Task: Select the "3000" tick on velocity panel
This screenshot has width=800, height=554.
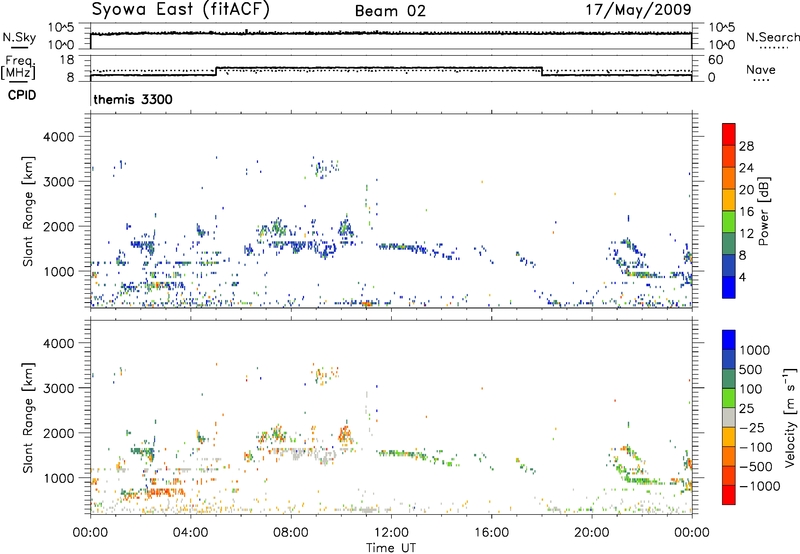Action: [59, 388]
